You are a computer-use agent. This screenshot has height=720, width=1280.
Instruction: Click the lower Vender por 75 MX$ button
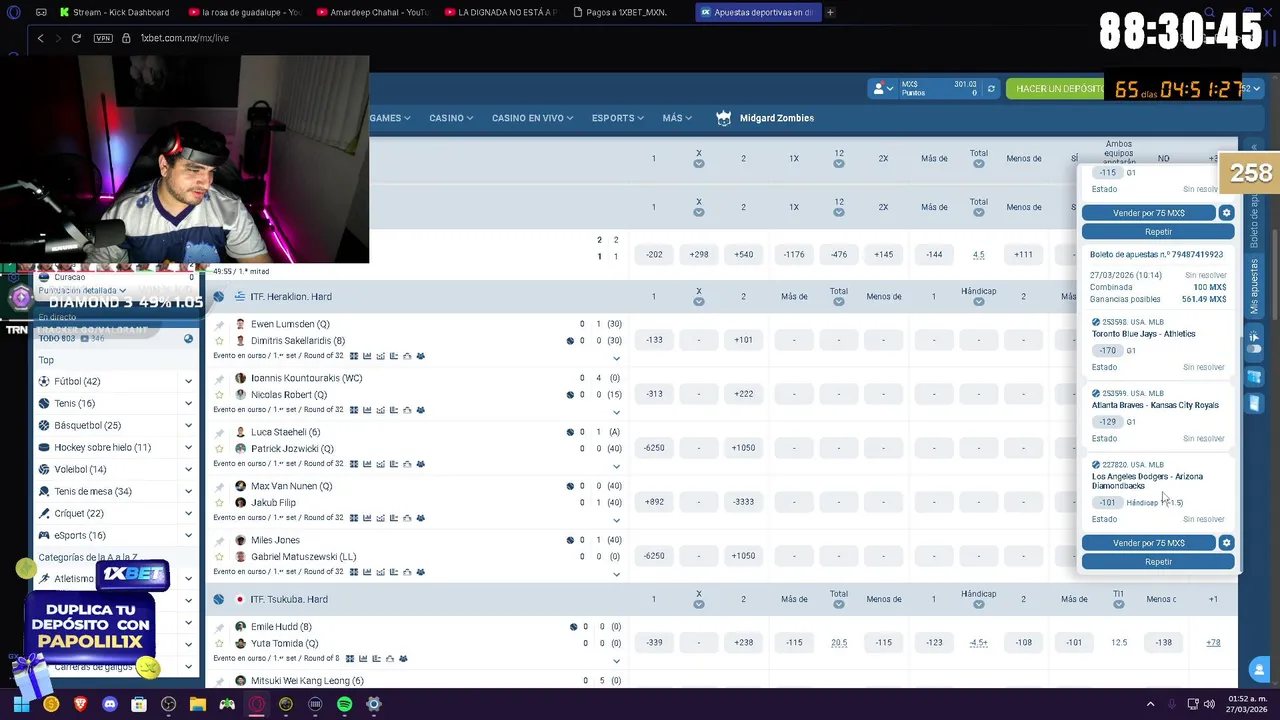(x=1148, y=543)
